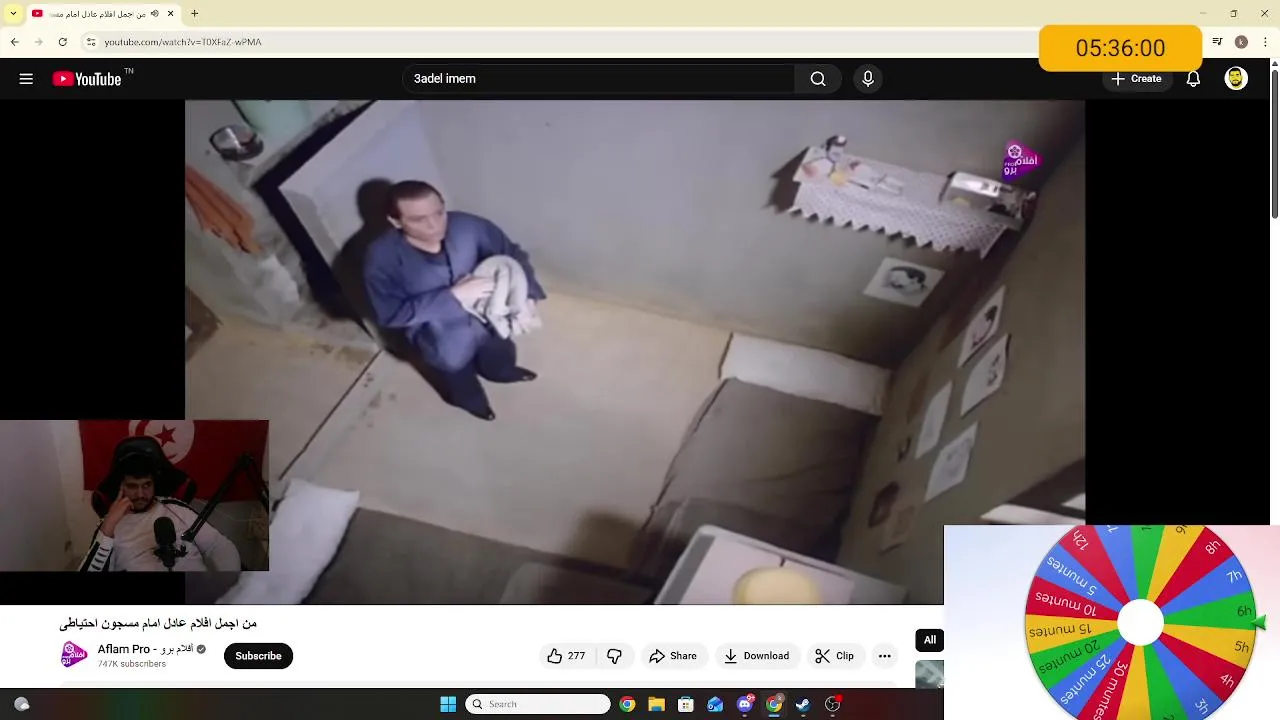
Task: Open the suggested video thumbnail under All
Action: pos(930,675)
